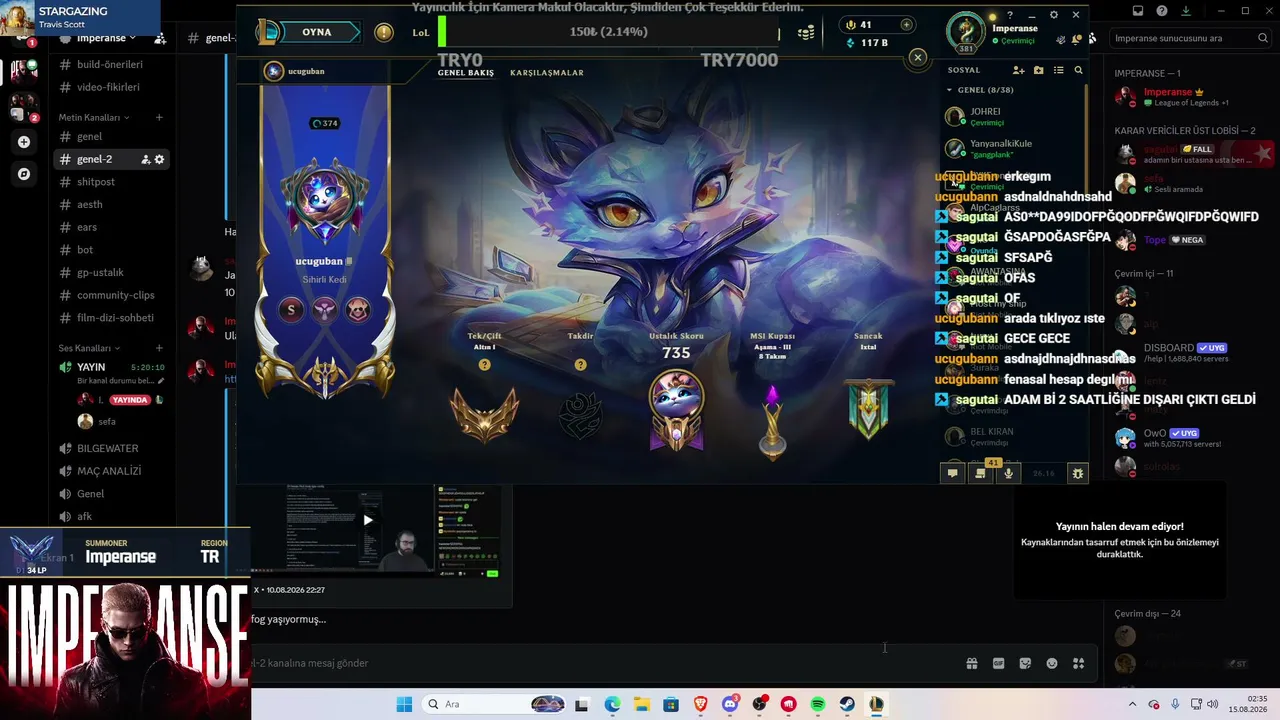Click the add a server plus button
1280x720 pixels.
(24, 142)
